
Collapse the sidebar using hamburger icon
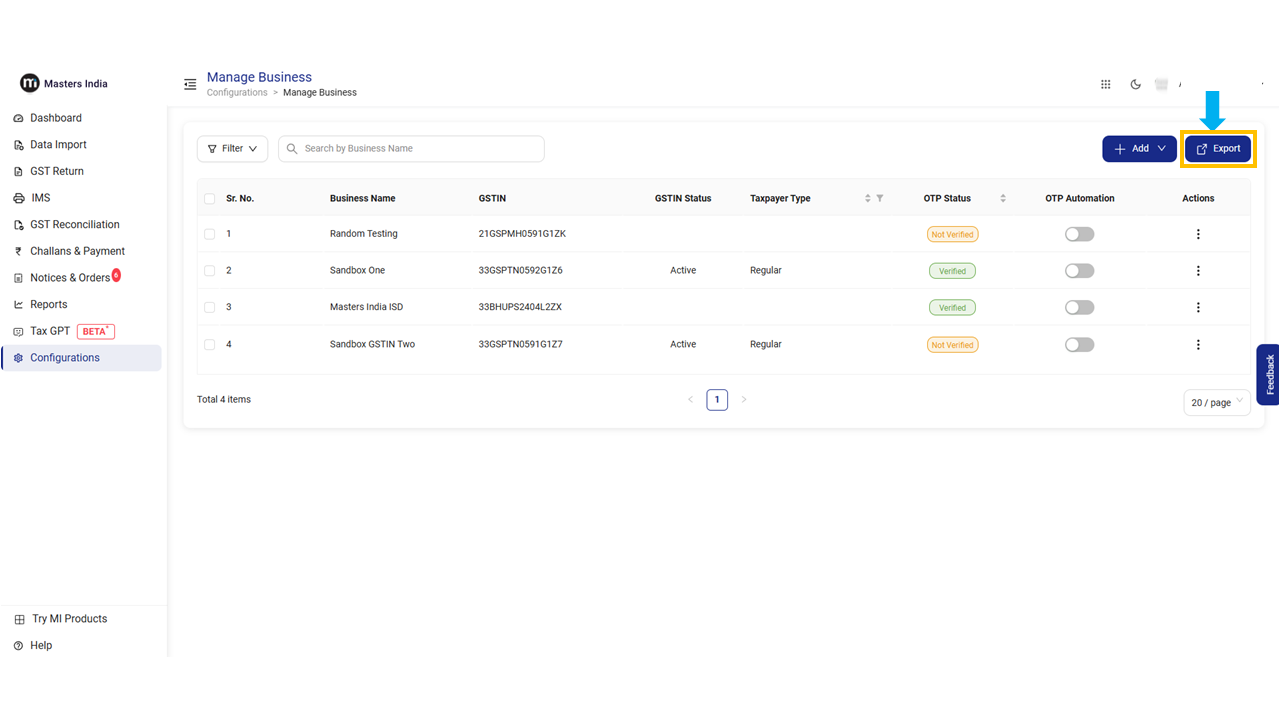[190, 85]
